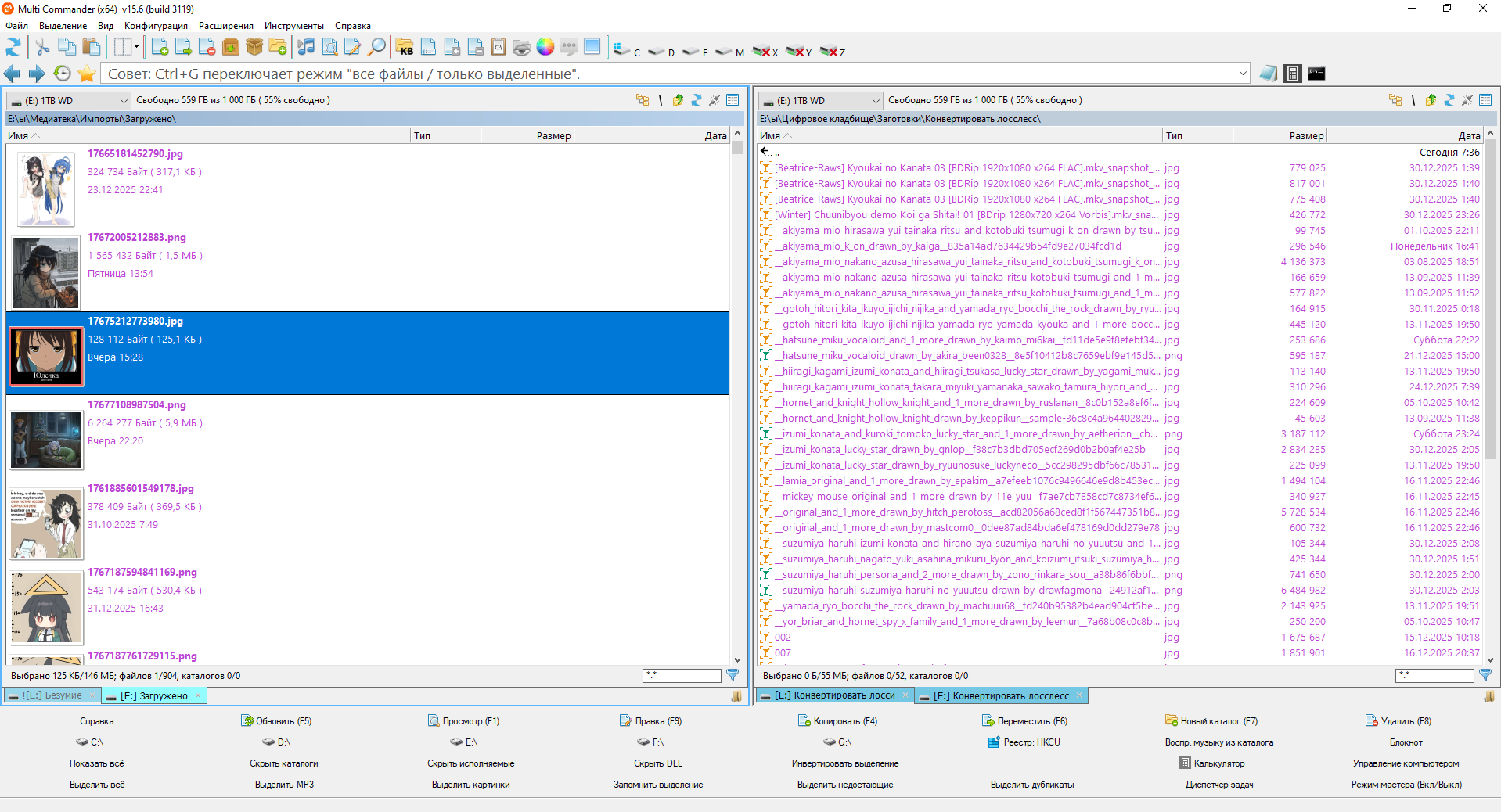Image resolution: width=1501 pixels, height=812 pixels.
Task: Click the rainbow color wheel icon
Action: tap(545, 48)
